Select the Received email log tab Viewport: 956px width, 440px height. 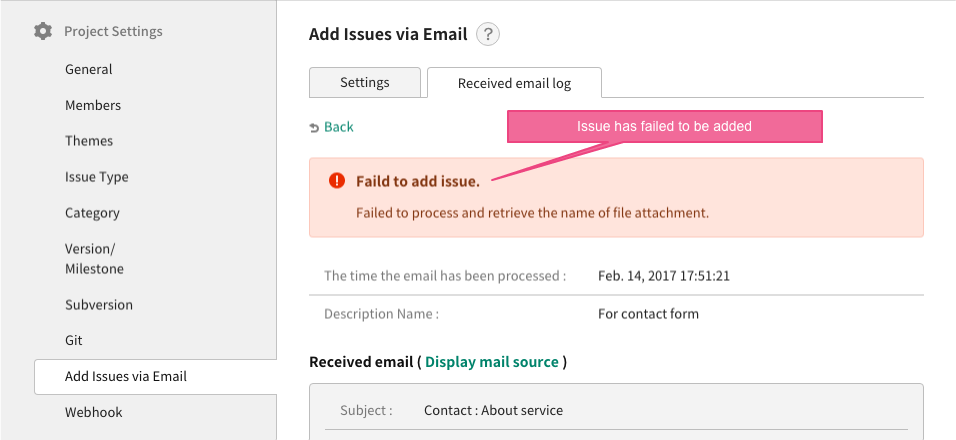(x=515, y=83)
